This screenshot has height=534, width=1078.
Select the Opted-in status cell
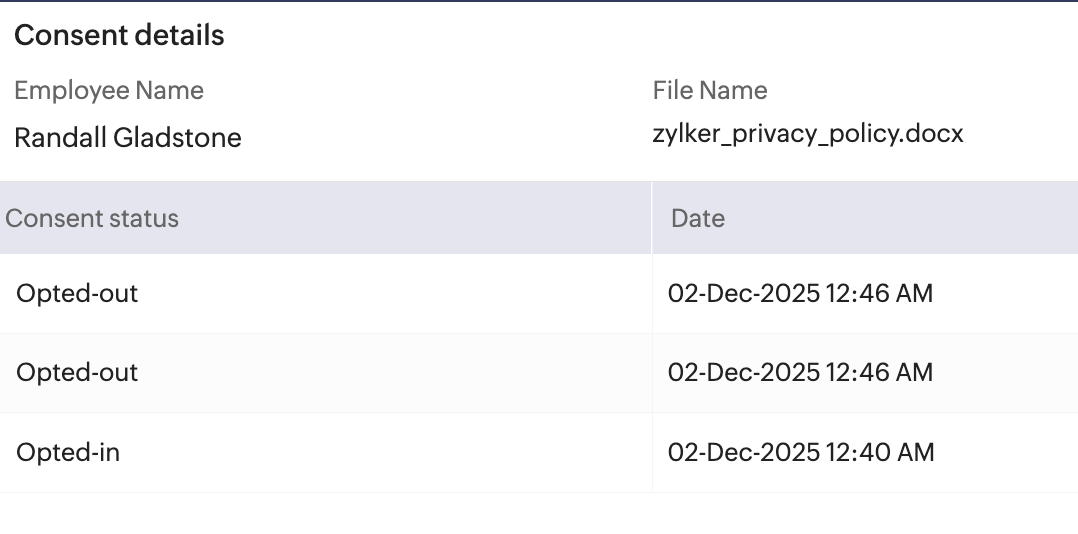click(68, 452)
